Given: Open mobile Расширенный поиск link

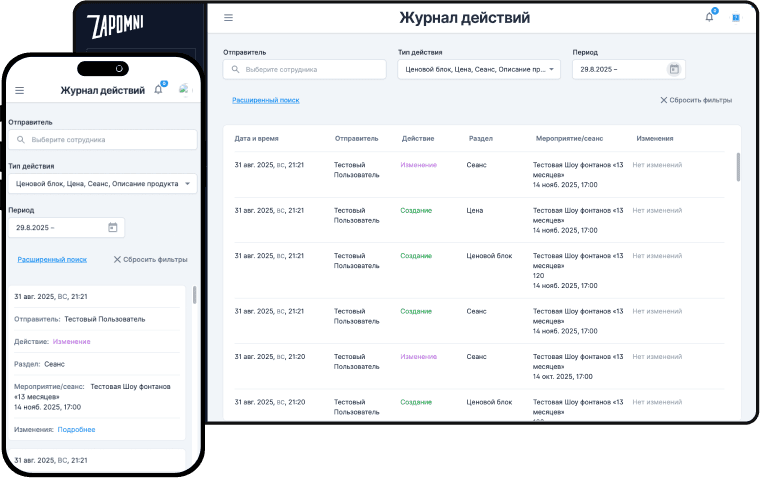Looking at the screenshot, I should (x=52, y=259).
